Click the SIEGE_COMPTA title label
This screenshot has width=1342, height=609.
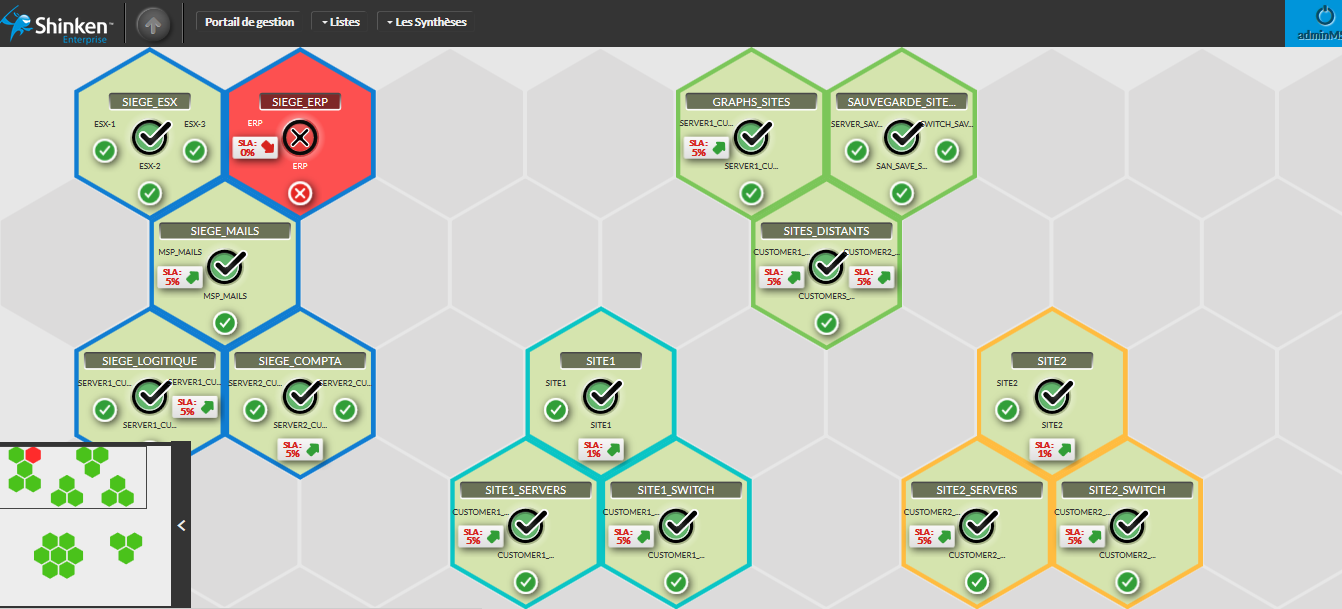[x=299, y=361]
